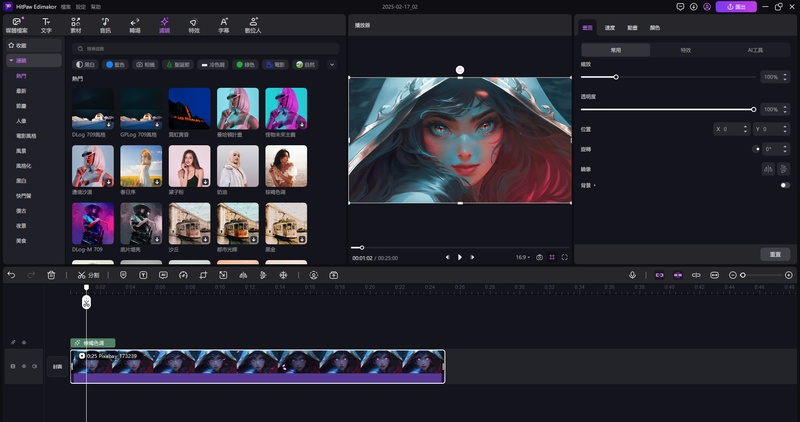Click the horizontal mirror flip icon
The image size is (800, 422).
pos(770,168)
